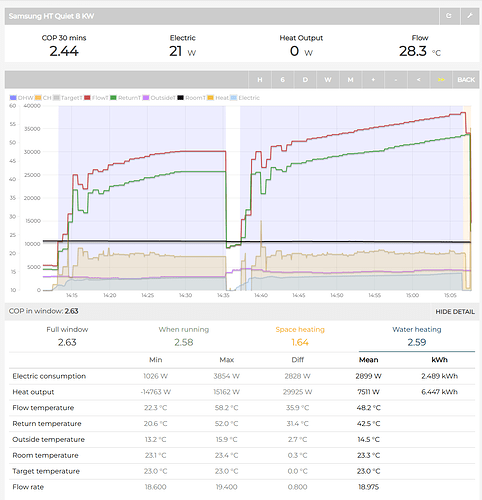Select the Full window COP tab
Screen dimensions: 482x500
[67, 336]
